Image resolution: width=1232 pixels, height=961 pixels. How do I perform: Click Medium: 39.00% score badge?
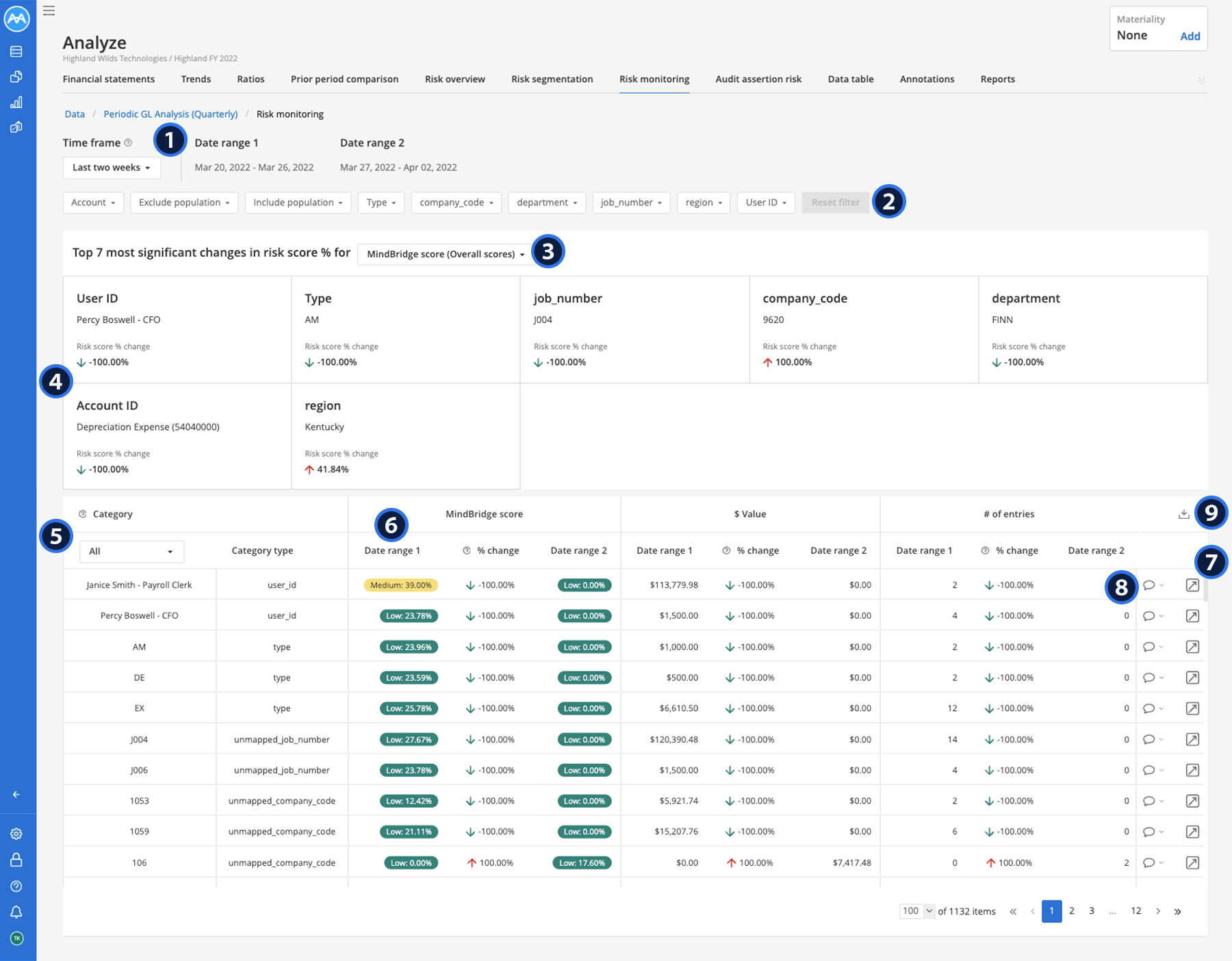(401, 585)
